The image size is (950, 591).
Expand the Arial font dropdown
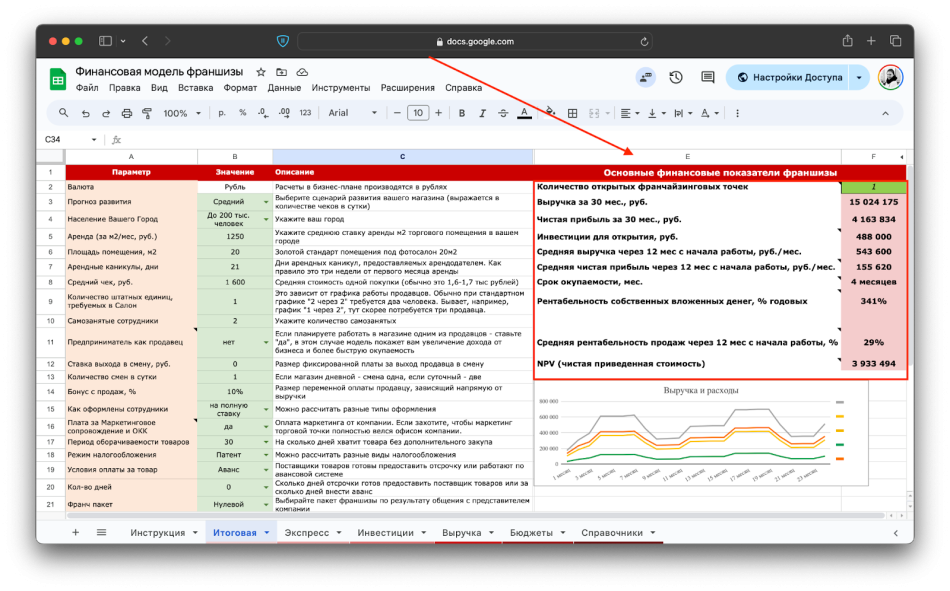tap(352, 113)
